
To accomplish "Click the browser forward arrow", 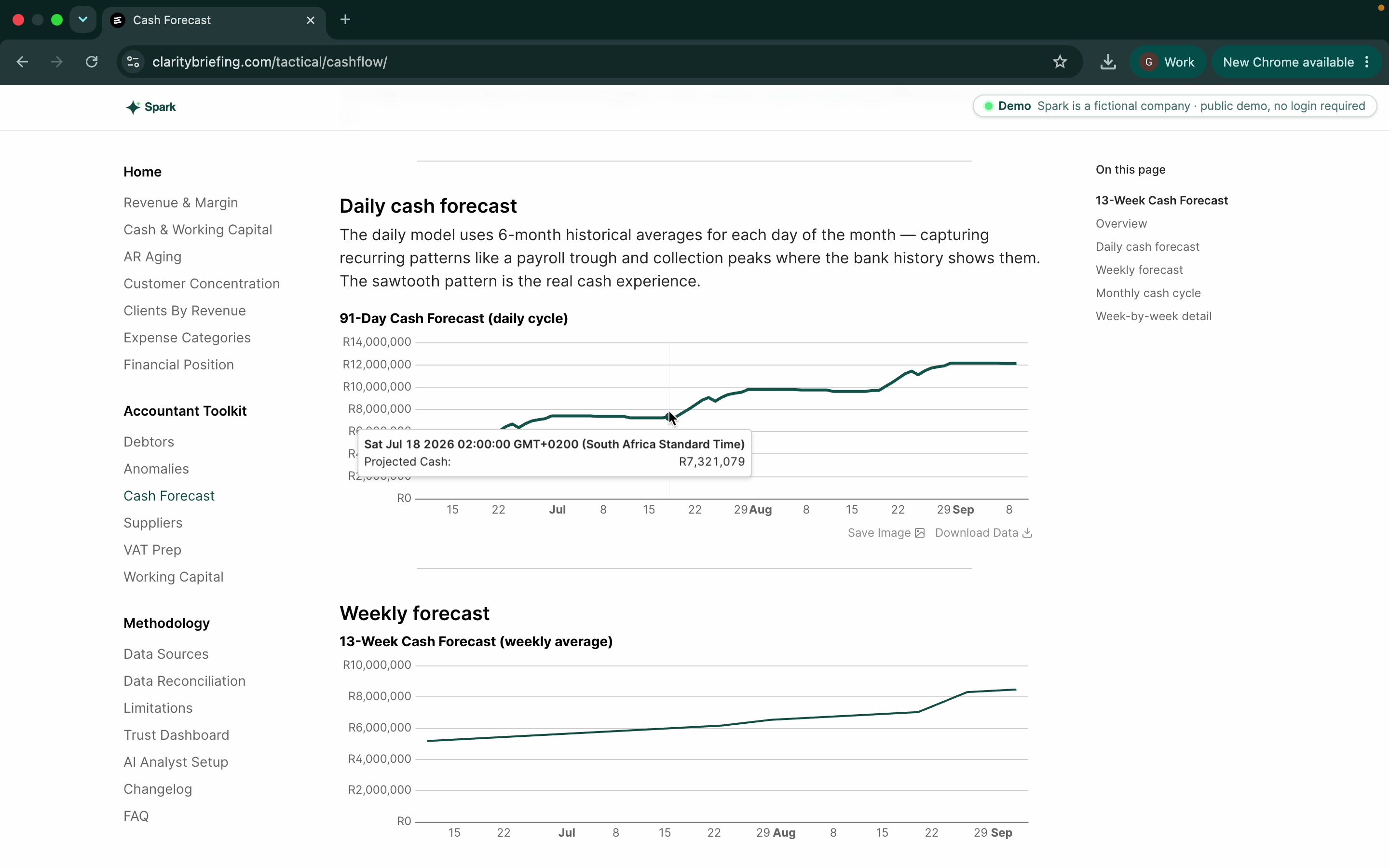I will pos(56,62).
